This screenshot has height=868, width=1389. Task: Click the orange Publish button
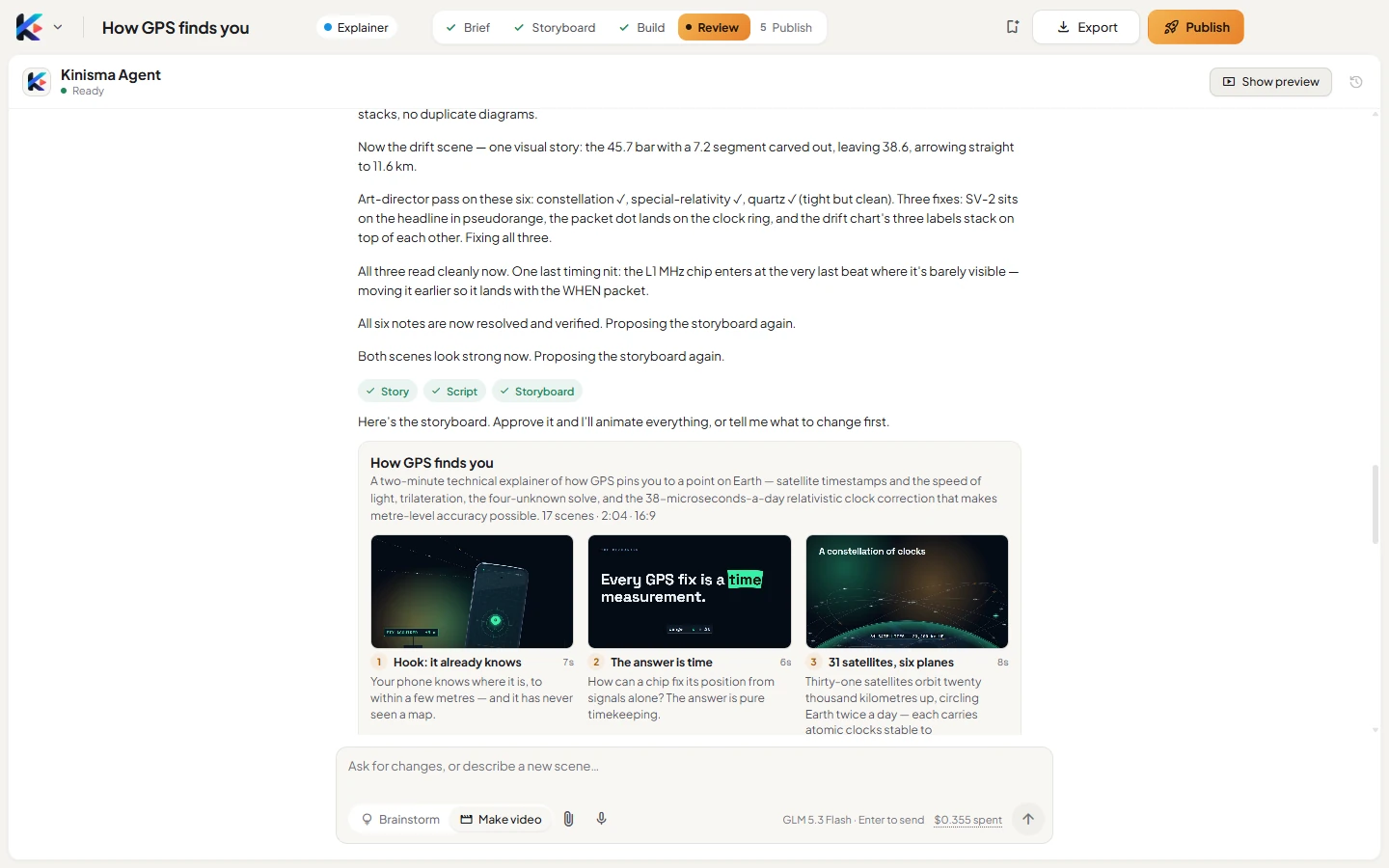1195,27
